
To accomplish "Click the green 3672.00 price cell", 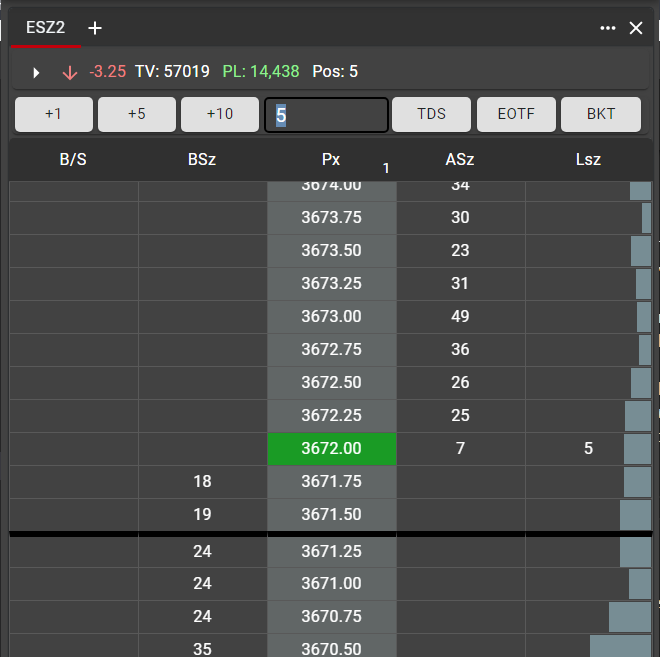I will pos(331,449).
